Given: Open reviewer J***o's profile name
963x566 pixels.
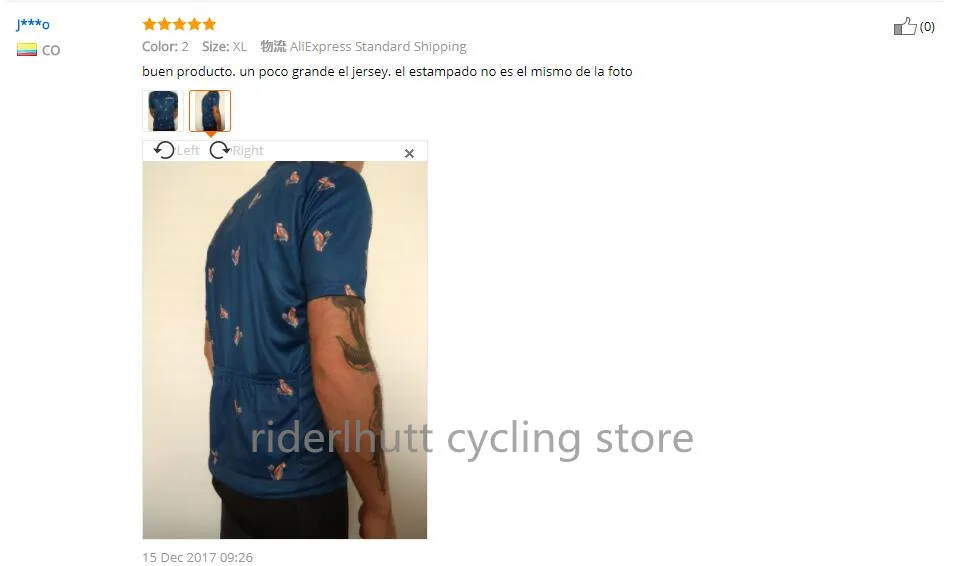Looking at the screenshot, I should point(33,25).
